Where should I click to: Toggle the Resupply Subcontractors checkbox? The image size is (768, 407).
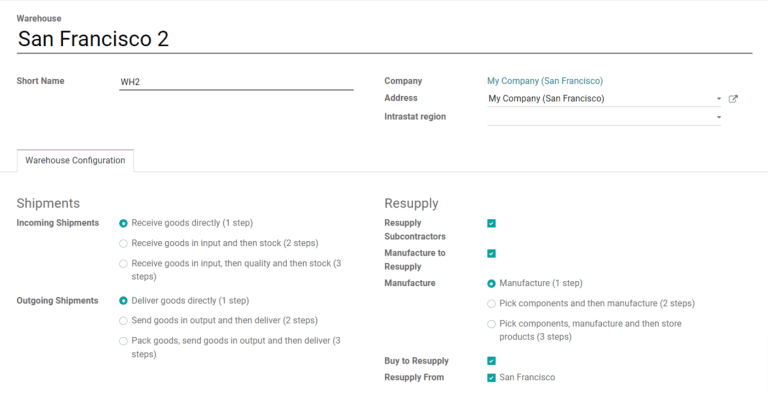coord(491,223)
